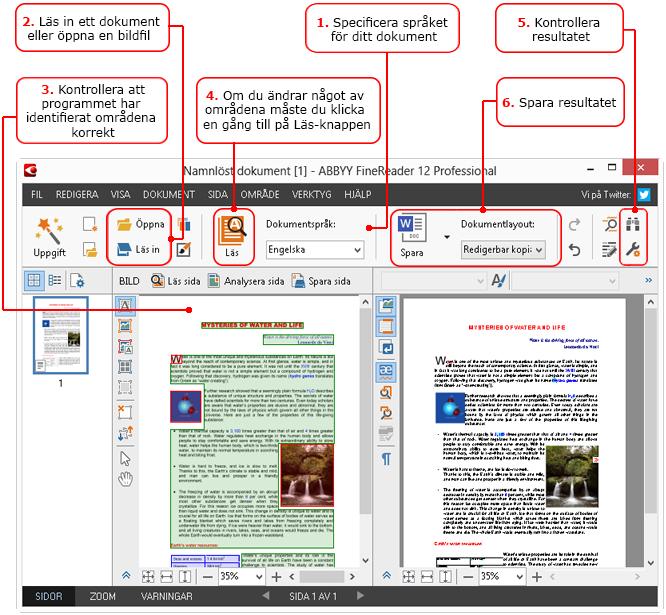Open the VERKTYG menu
This screenshot has height=615, width=666.
[311, 195]
